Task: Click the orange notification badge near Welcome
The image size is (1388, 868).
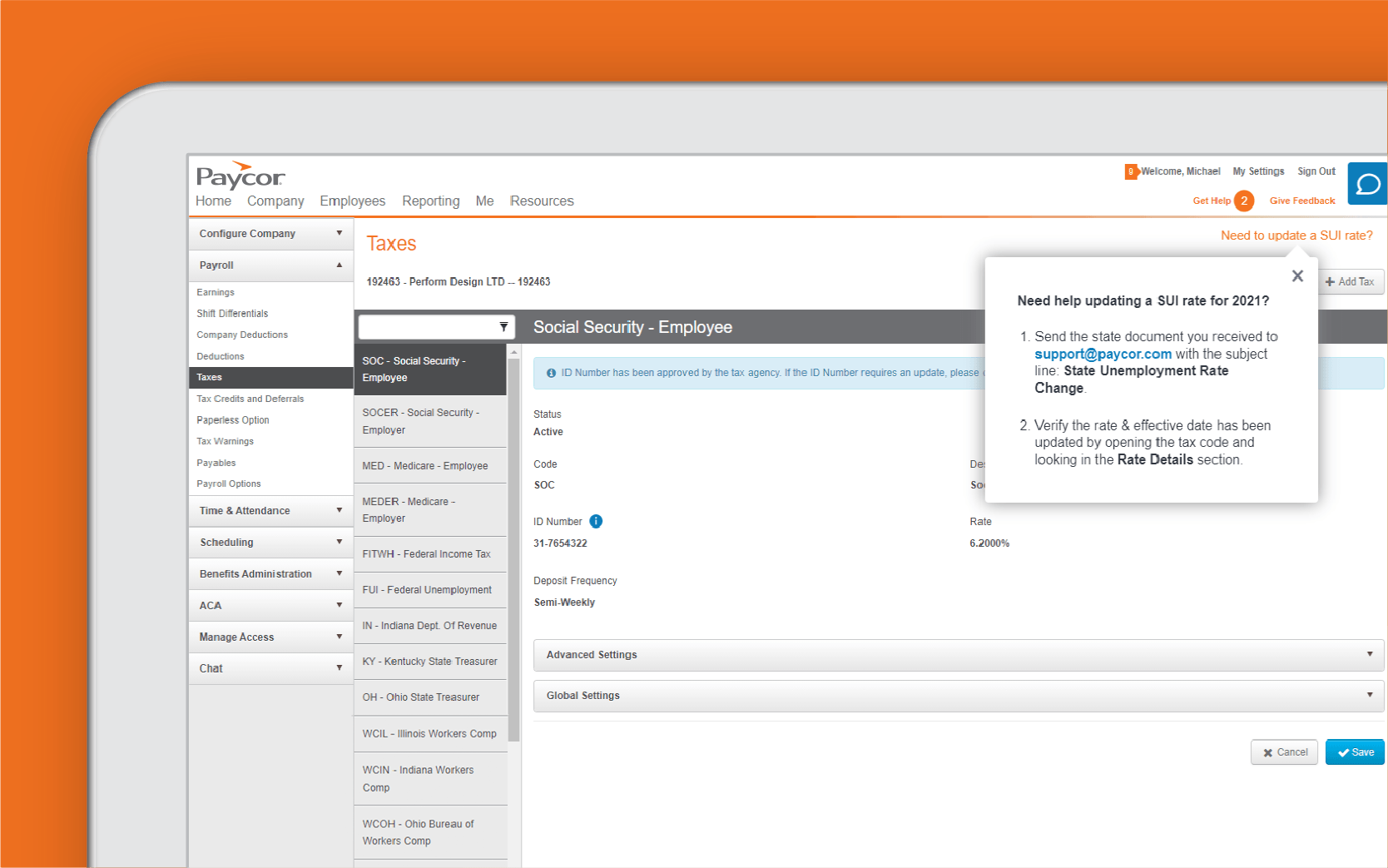Action: (1130, 171)
